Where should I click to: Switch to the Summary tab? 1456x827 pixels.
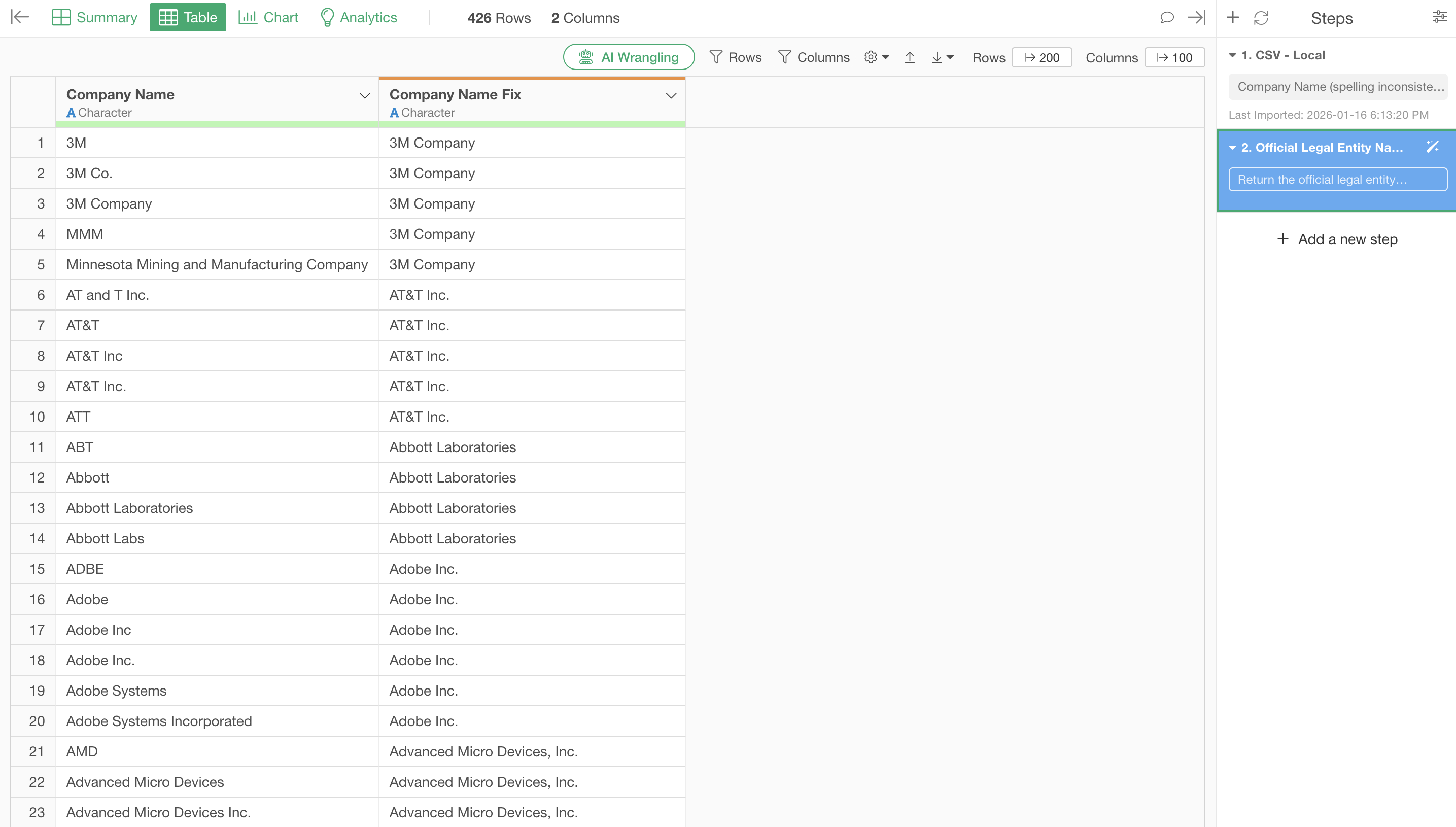(x=94, y=18)
